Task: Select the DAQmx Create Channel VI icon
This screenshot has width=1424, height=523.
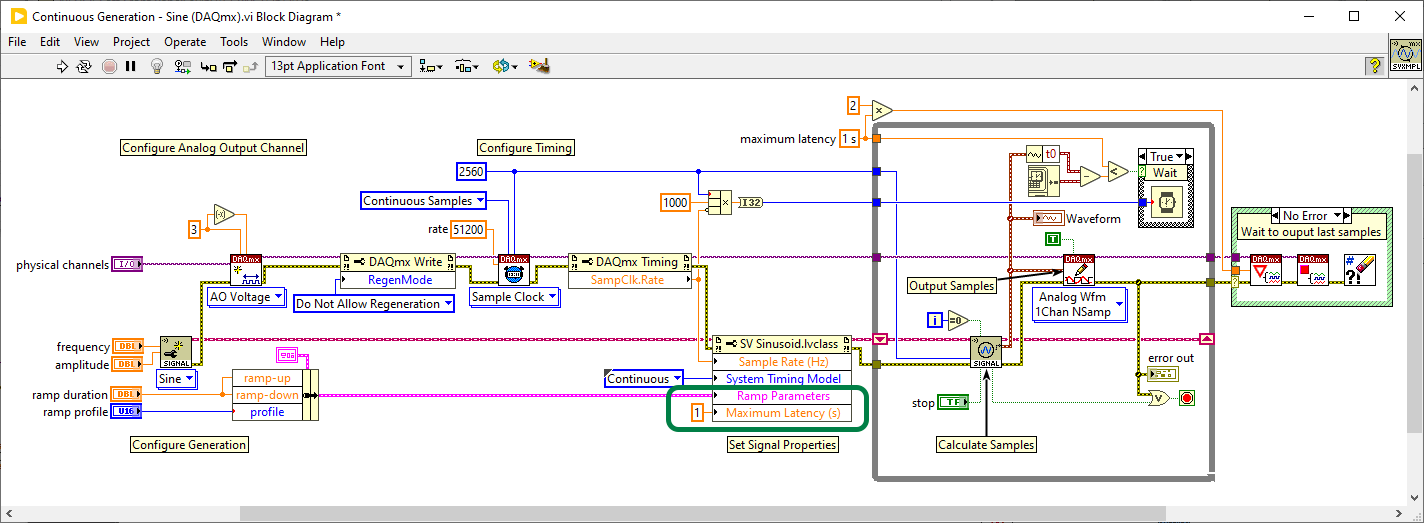Action: coord(246,269)
